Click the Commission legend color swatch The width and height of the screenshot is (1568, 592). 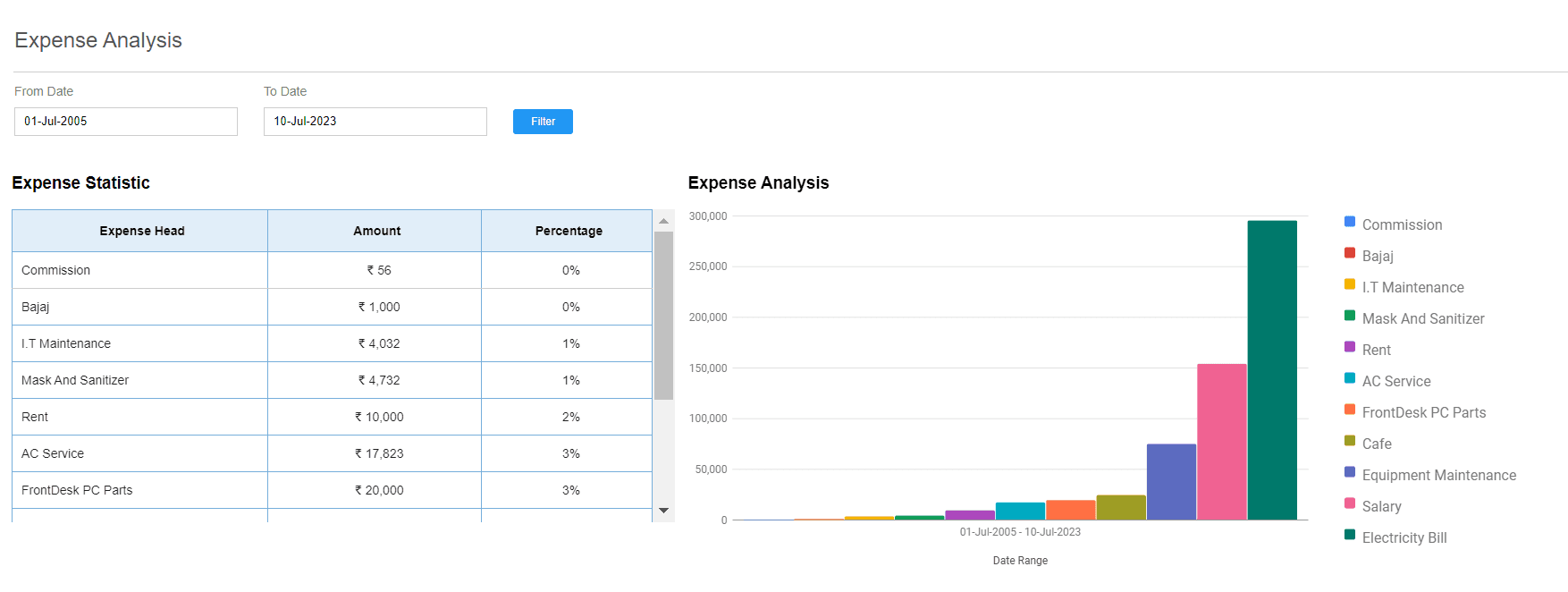click(x=1350, y=222)
